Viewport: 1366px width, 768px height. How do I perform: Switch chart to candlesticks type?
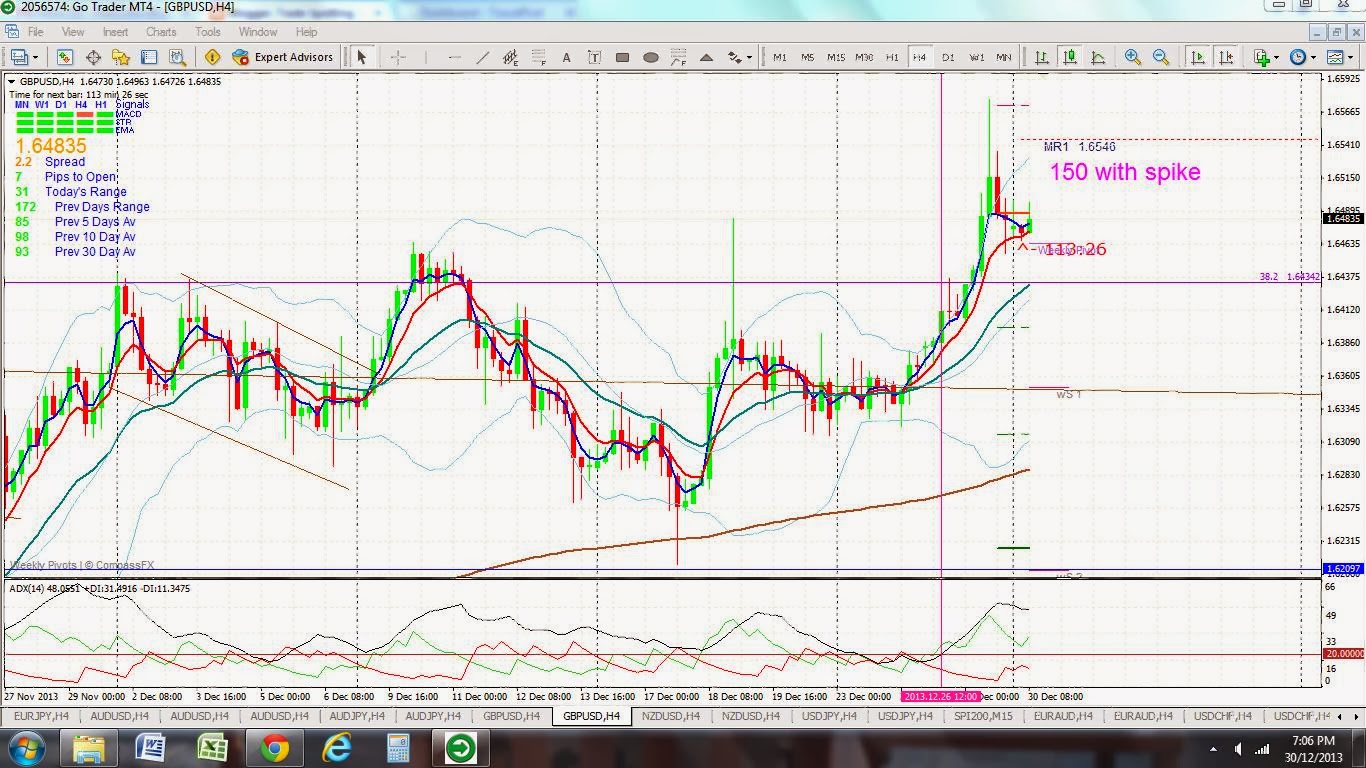(x=1070, y=57)
